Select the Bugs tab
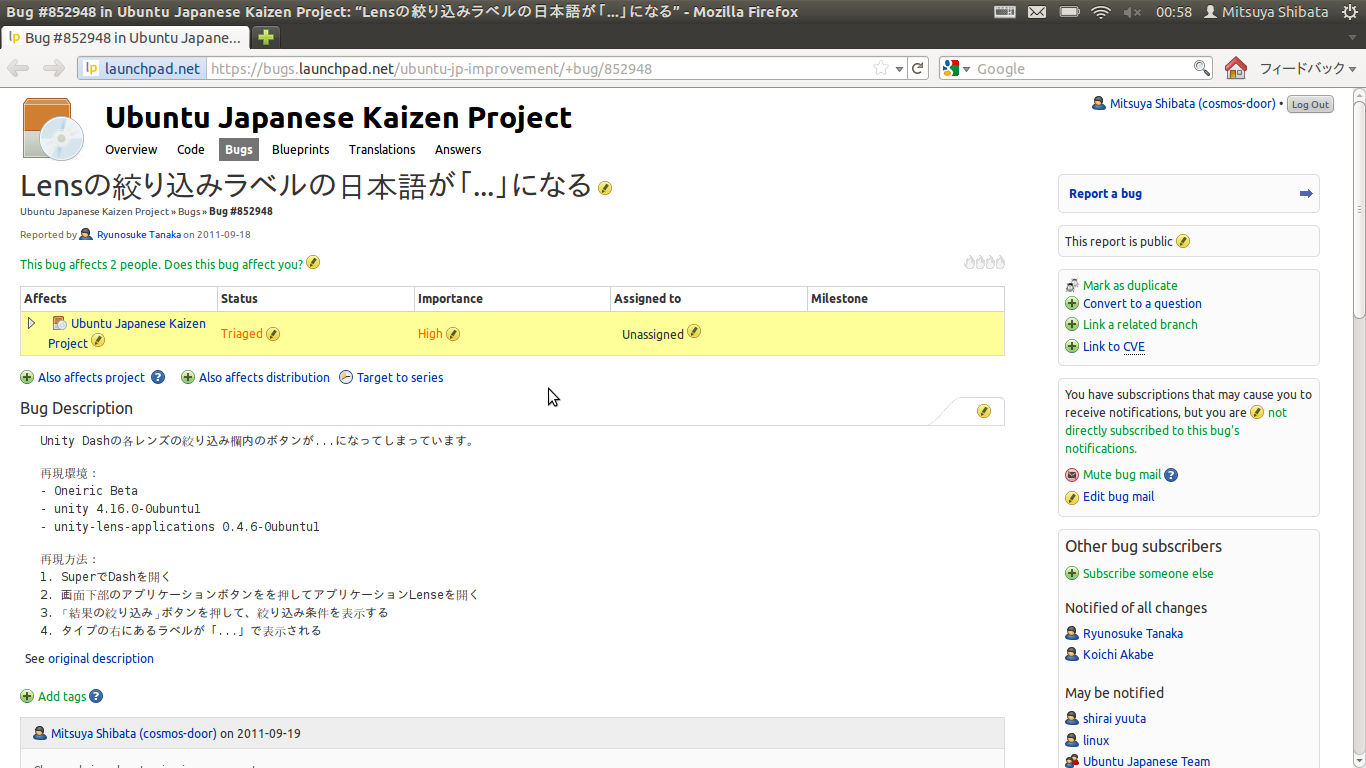The width and height of the screenshot is (1366, 768). point(239,149)
